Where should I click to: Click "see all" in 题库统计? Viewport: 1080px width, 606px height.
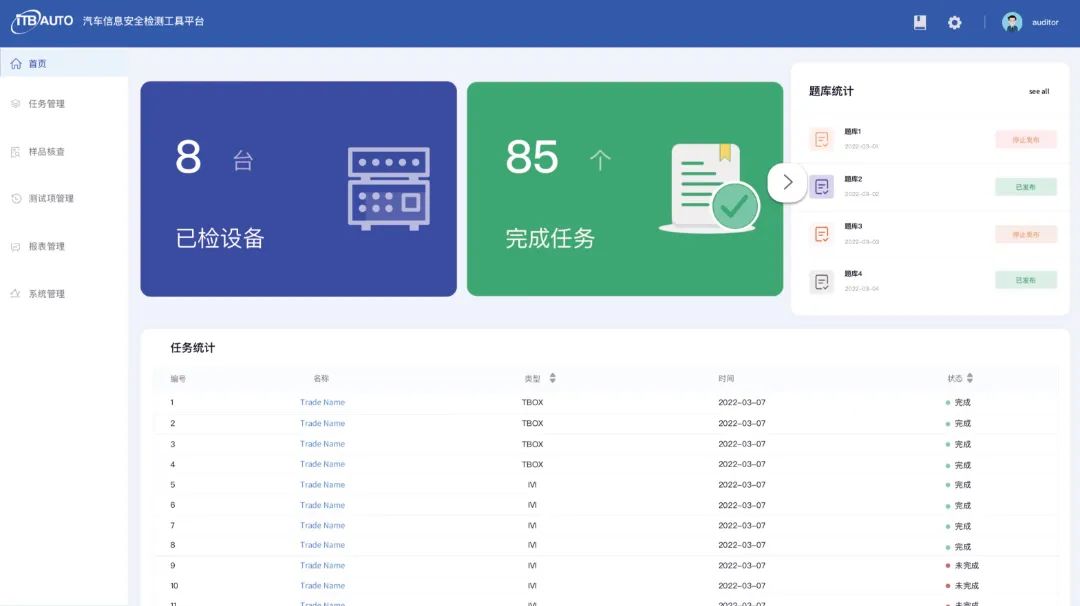click(x=1039, y=92)
